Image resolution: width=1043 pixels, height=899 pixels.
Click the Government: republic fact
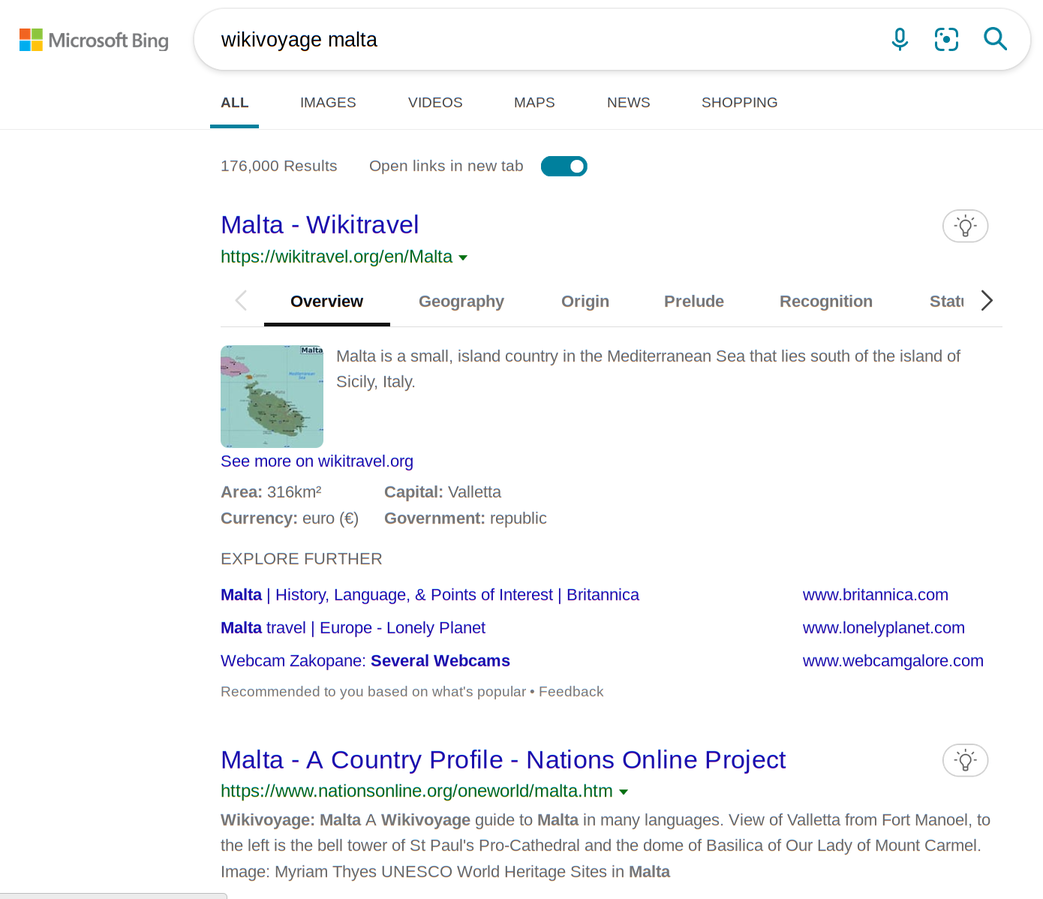pyautogui.click(x=465, y=519)
